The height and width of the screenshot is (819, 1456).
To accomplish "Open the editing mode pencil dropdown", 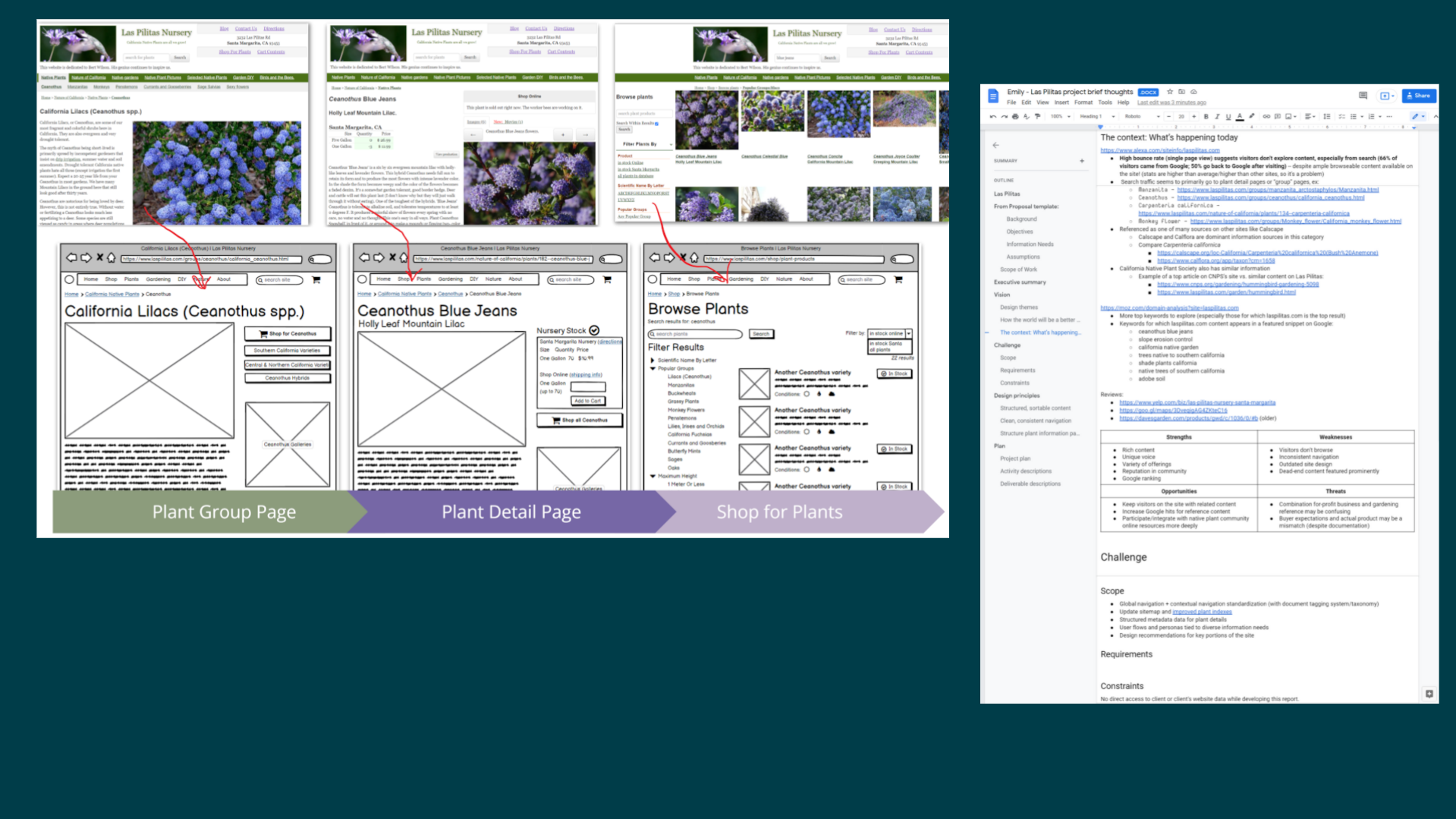I will click(x=1418, y=116).
